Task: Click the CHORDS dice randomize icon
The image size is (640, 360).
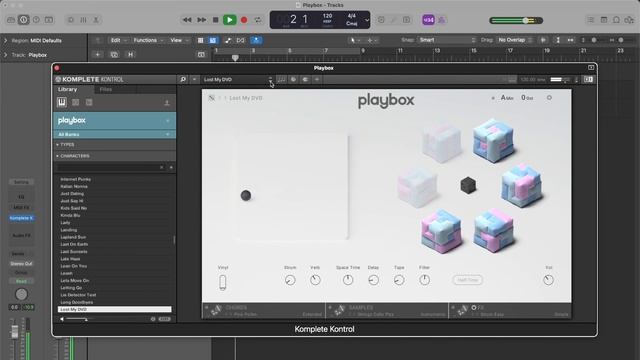Action: [x=216, y=311]
